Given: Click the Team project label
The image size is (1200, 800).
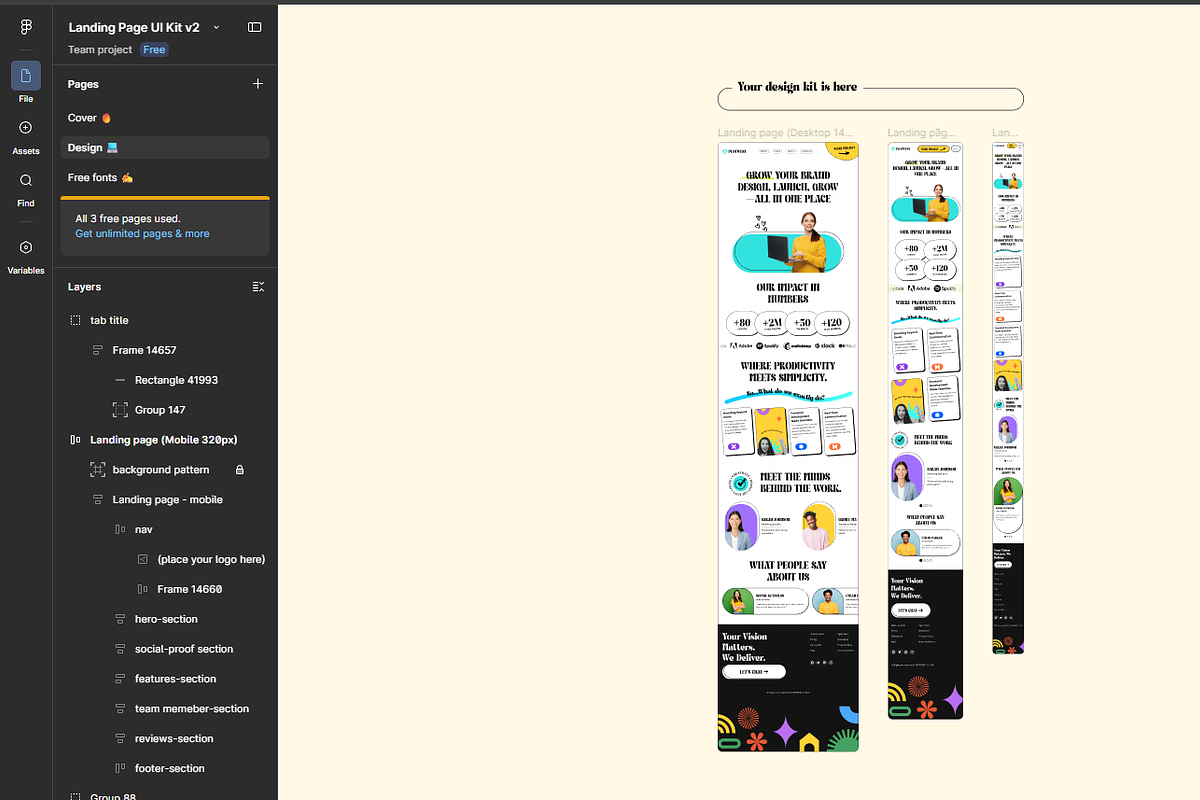Looking at the screenshot, I should (x=100, y=50).
